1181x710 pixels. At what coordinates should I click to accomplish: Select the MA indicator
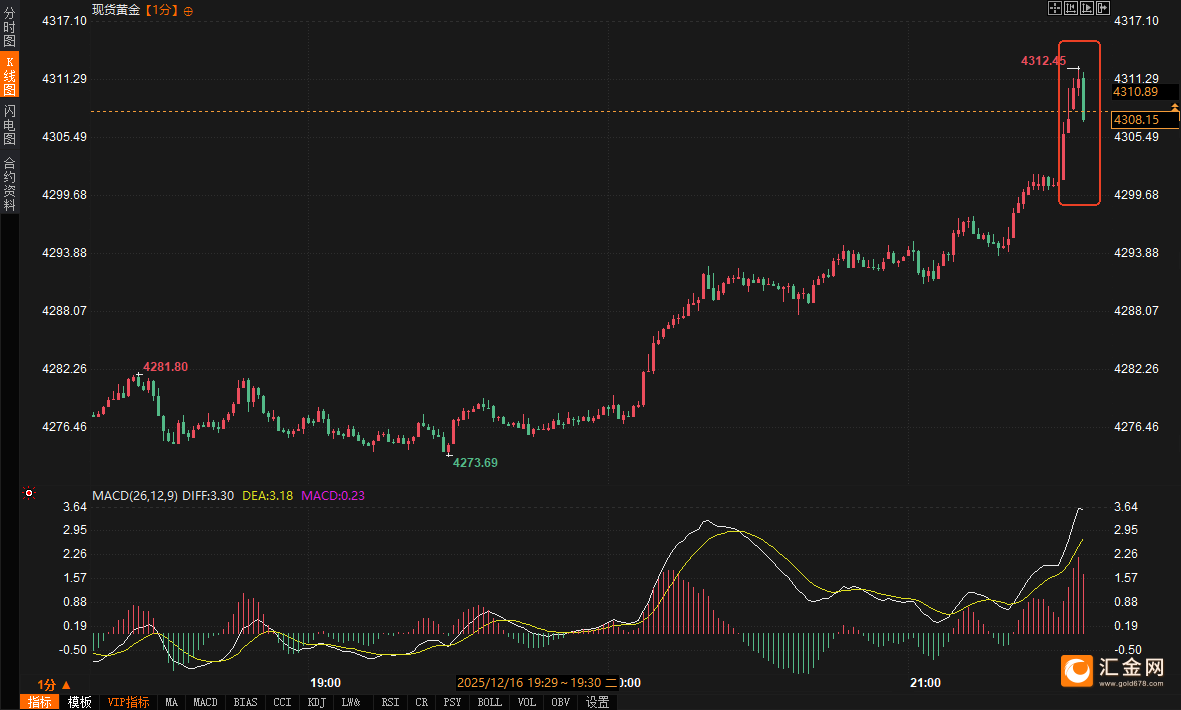click(x=171, y=702)
